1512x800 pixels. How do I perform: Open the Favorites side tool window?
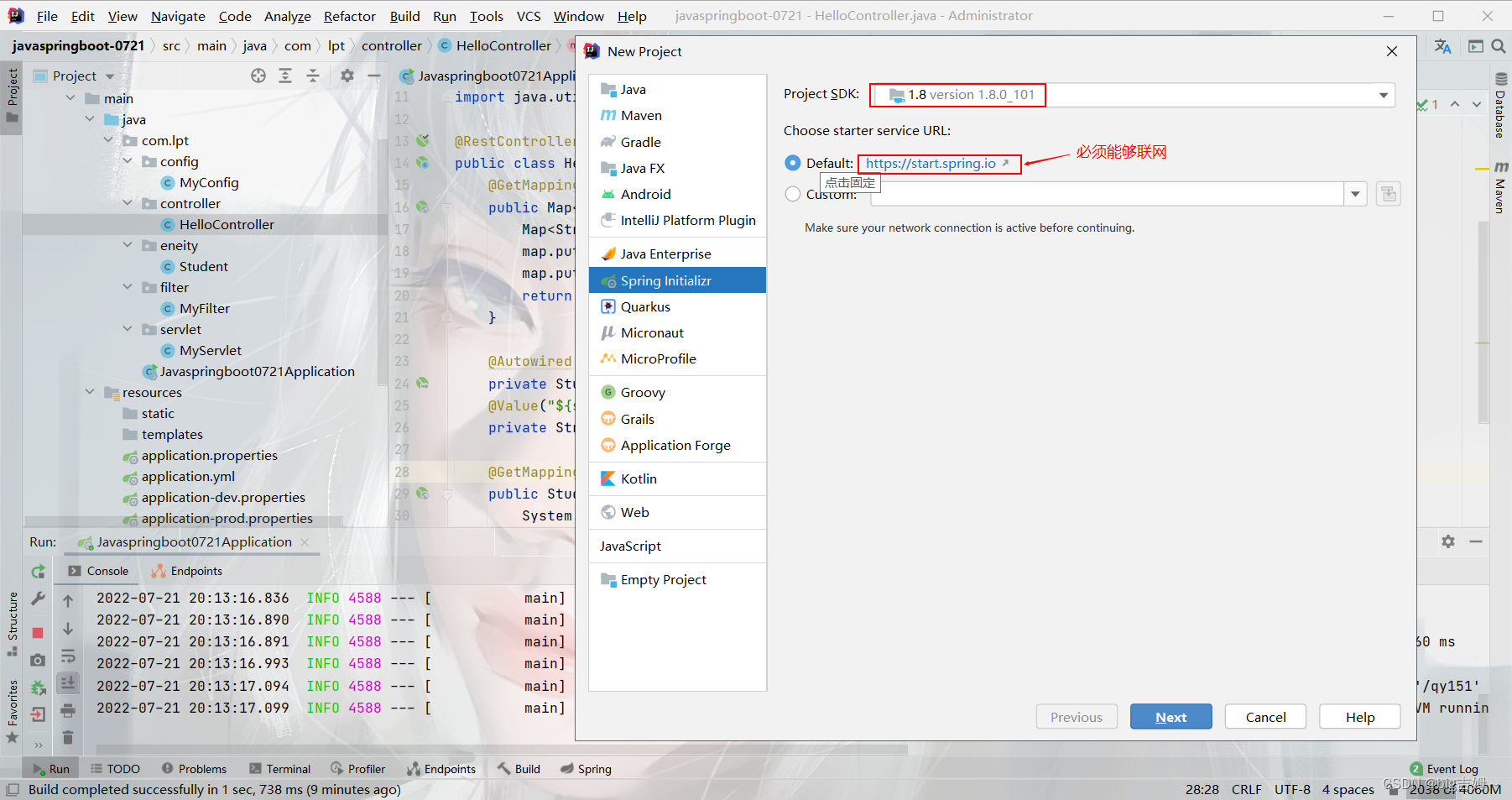pyautogui.click(x=13, y=711)
